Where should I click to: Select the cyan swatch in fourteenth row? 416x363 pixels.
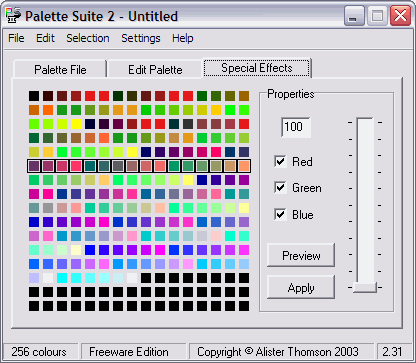point(62,278)
